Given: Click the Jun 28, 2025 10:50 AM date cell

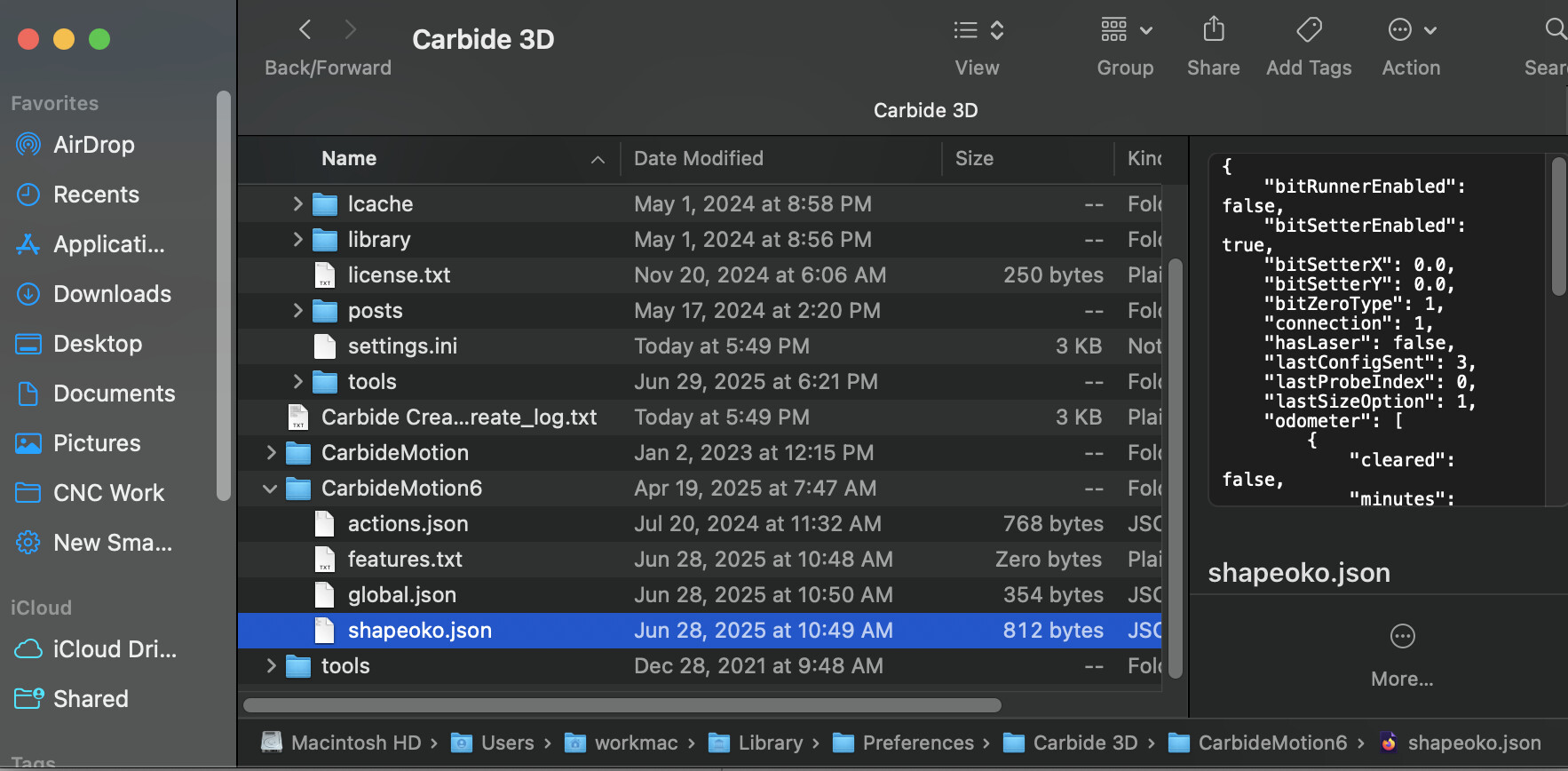Looking at the screenshot, I should click(764, 595).
